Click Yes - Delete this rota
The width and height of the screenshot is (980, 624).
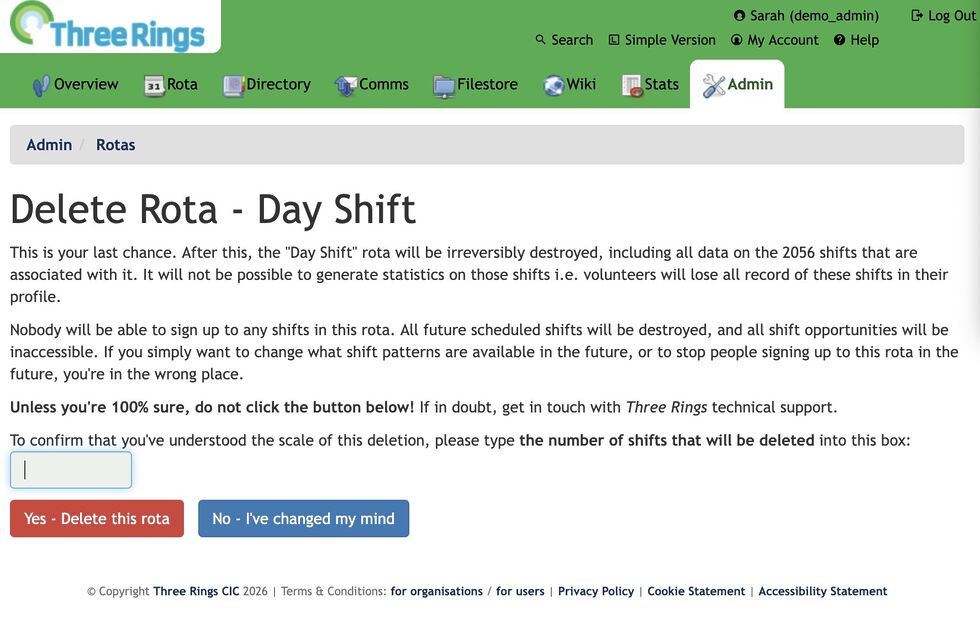coord(96,518)
